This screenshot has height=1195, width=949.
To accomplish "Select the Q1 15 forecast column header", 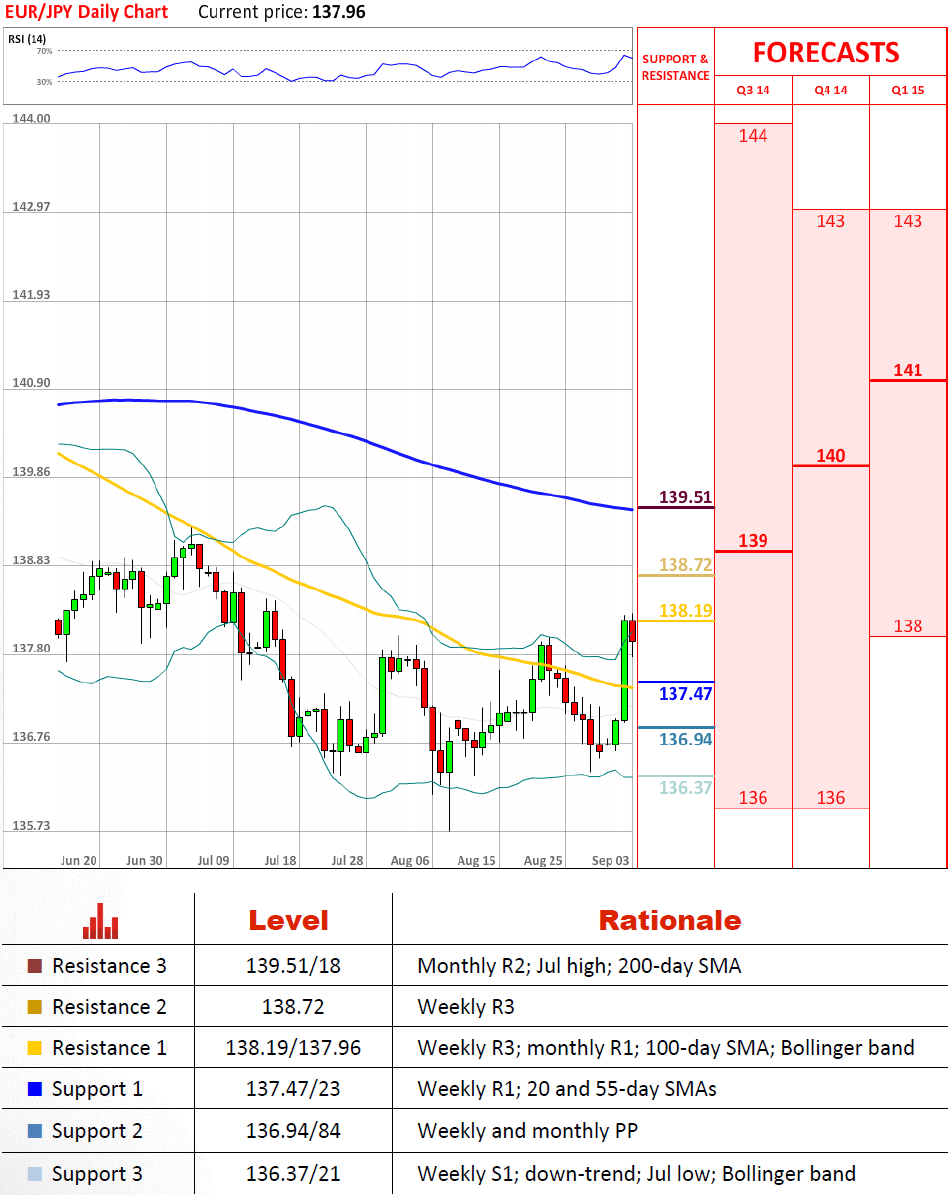I will [908, 90].
